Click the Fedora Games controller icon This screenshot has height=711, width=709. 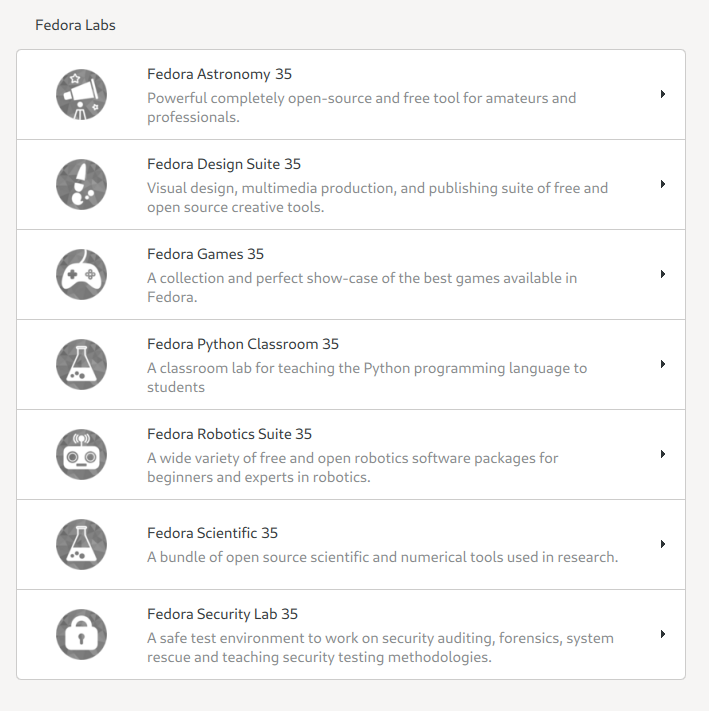point(81,274)
